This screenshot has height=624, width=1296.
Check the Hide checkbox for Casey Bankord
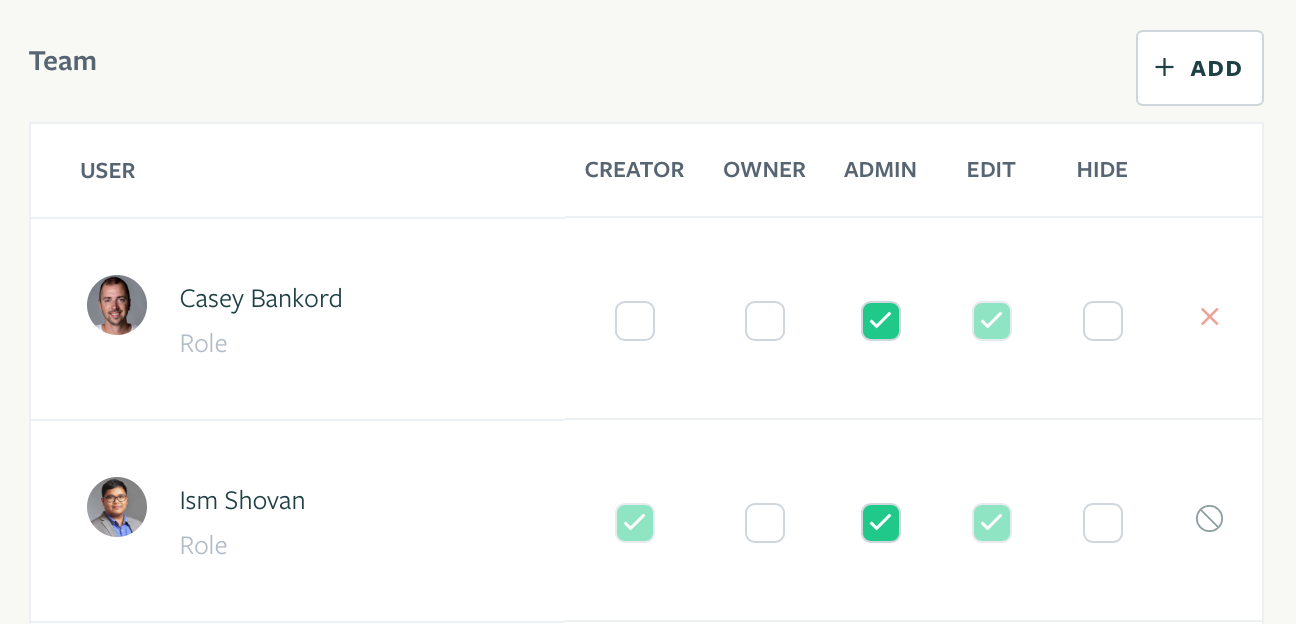[1103, 321]
